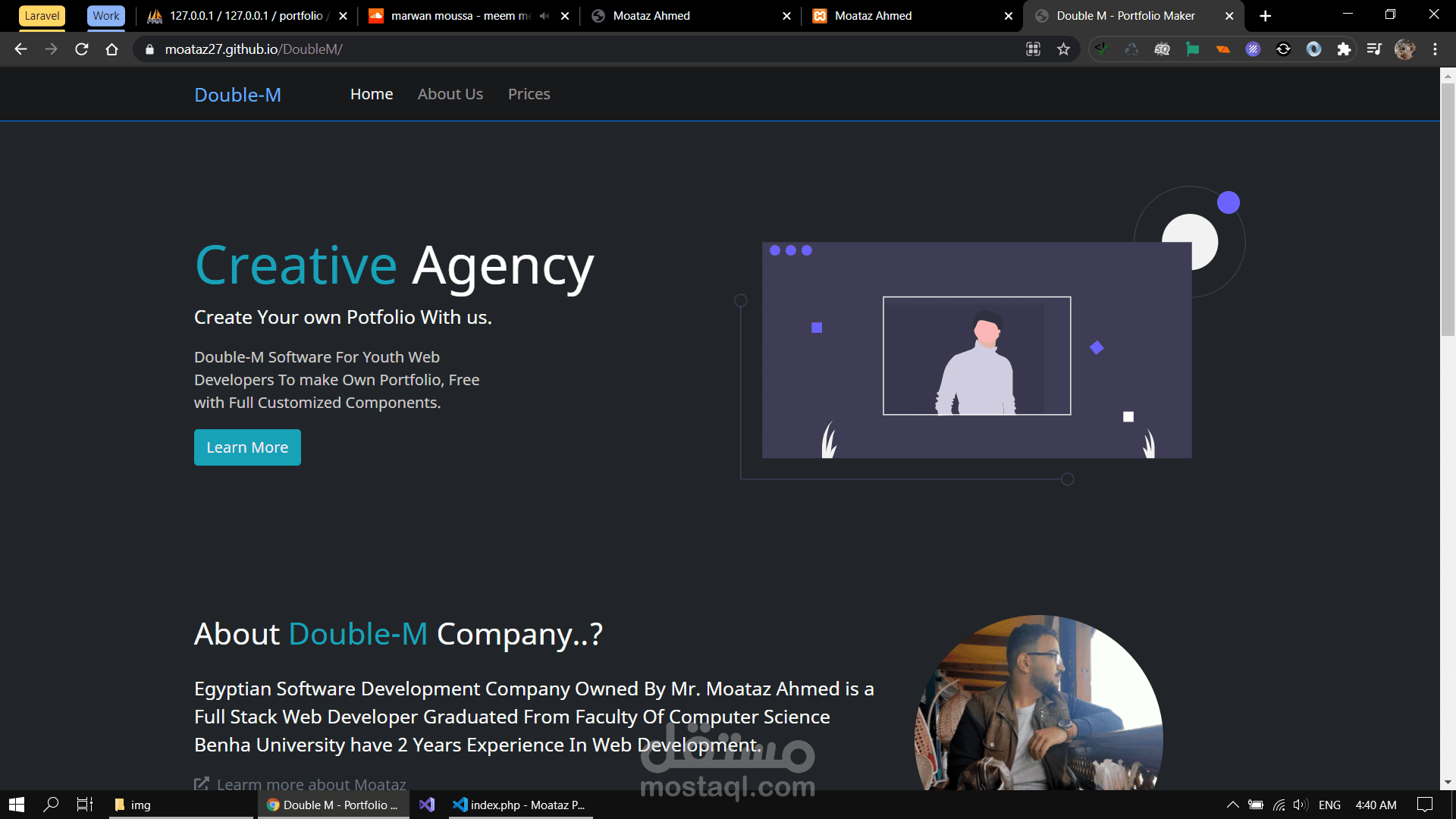Click the circular photo of Moataz
The width and height of the screenshot is (1456, 819).
[x=1039, y=703]
